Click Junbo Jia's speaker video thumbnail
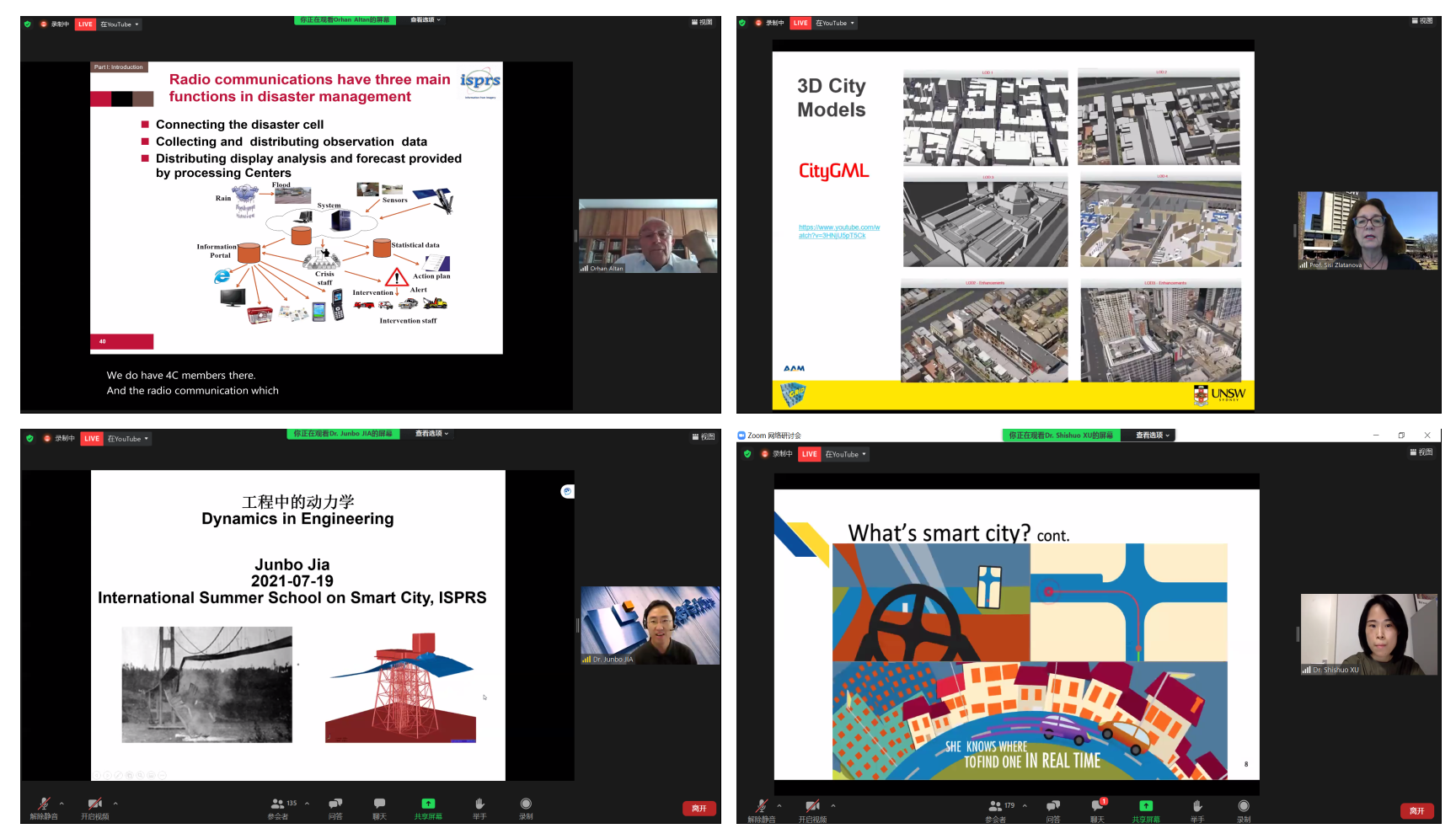Viewport: 1456px width, 839px height. tap(650, 625)
